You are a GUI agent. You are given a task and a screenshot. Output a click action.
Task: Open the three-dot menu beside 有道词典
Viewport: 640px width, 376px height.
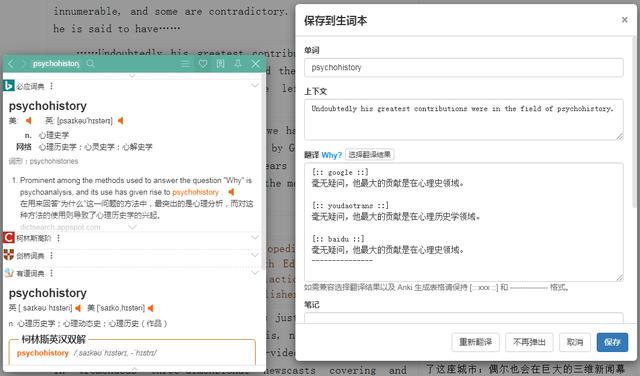[51, 273]
